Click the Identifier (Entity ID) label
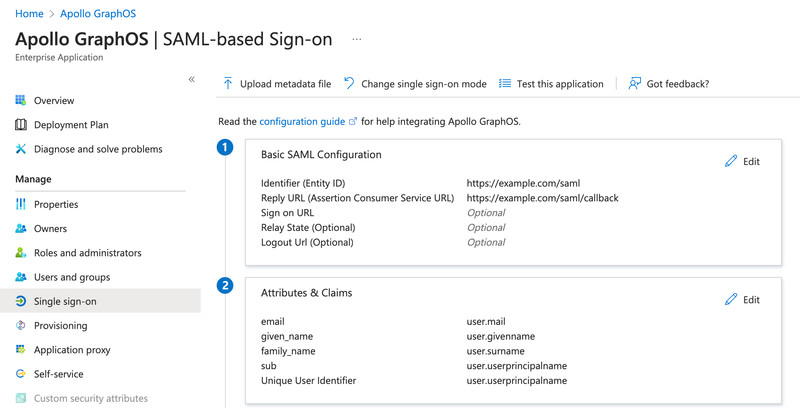Viewport: 800px width, 408px height. pyautogui.click(x=303, y=183)
